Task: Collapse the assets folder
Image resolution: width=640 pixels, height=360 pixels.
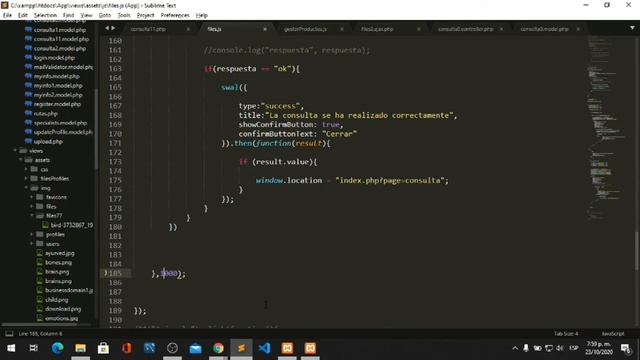Action: click(21, 160)
